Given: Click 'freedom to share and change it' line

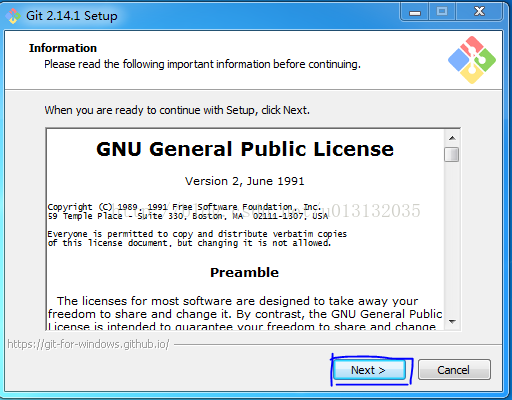Looking at the screenshot, I should (245, 314).
